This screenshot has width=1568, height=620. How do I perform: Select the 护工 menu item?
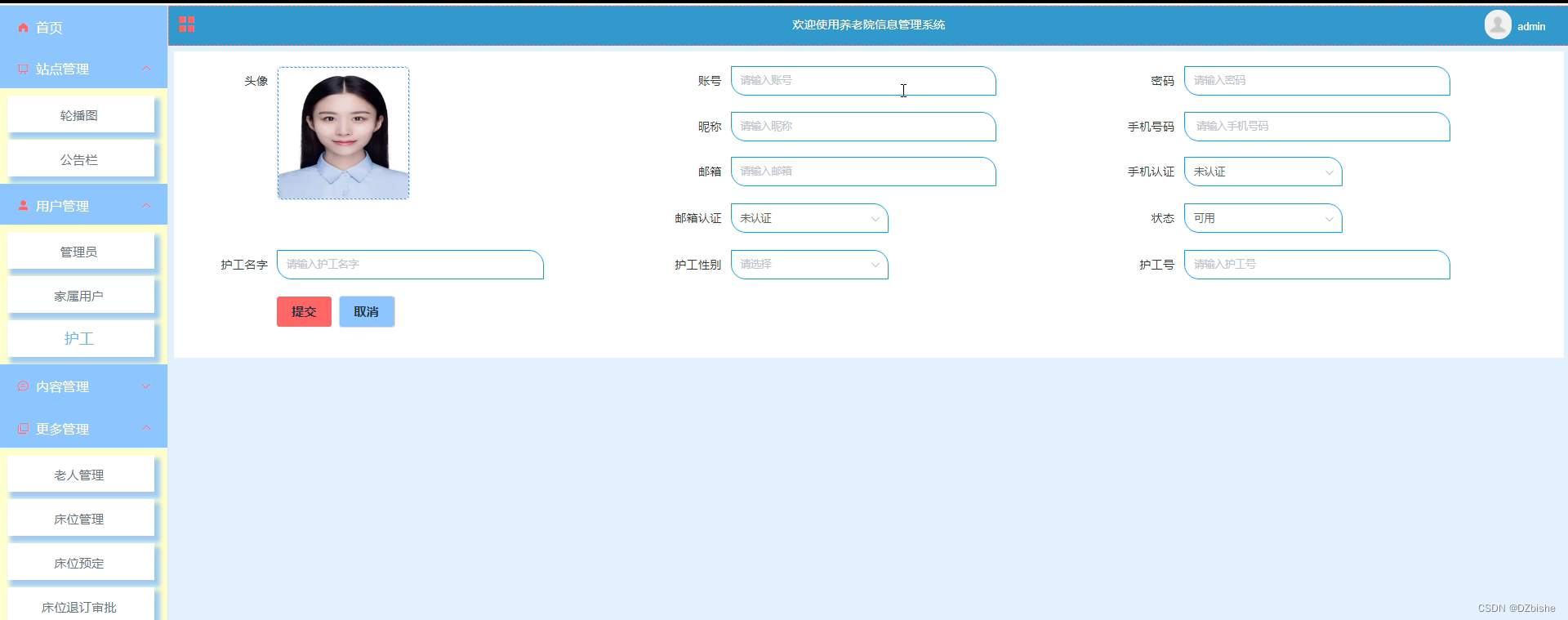(81, 339)
